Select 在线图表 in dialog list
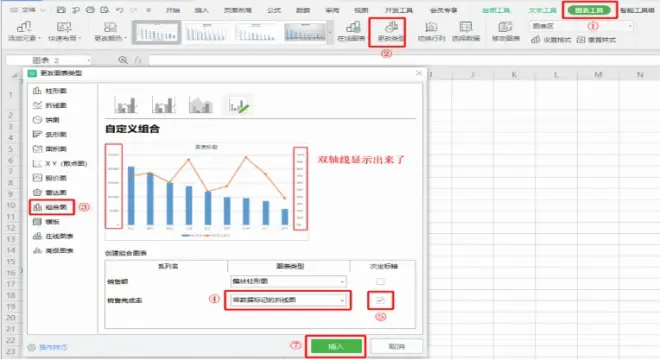 [53, 236]
